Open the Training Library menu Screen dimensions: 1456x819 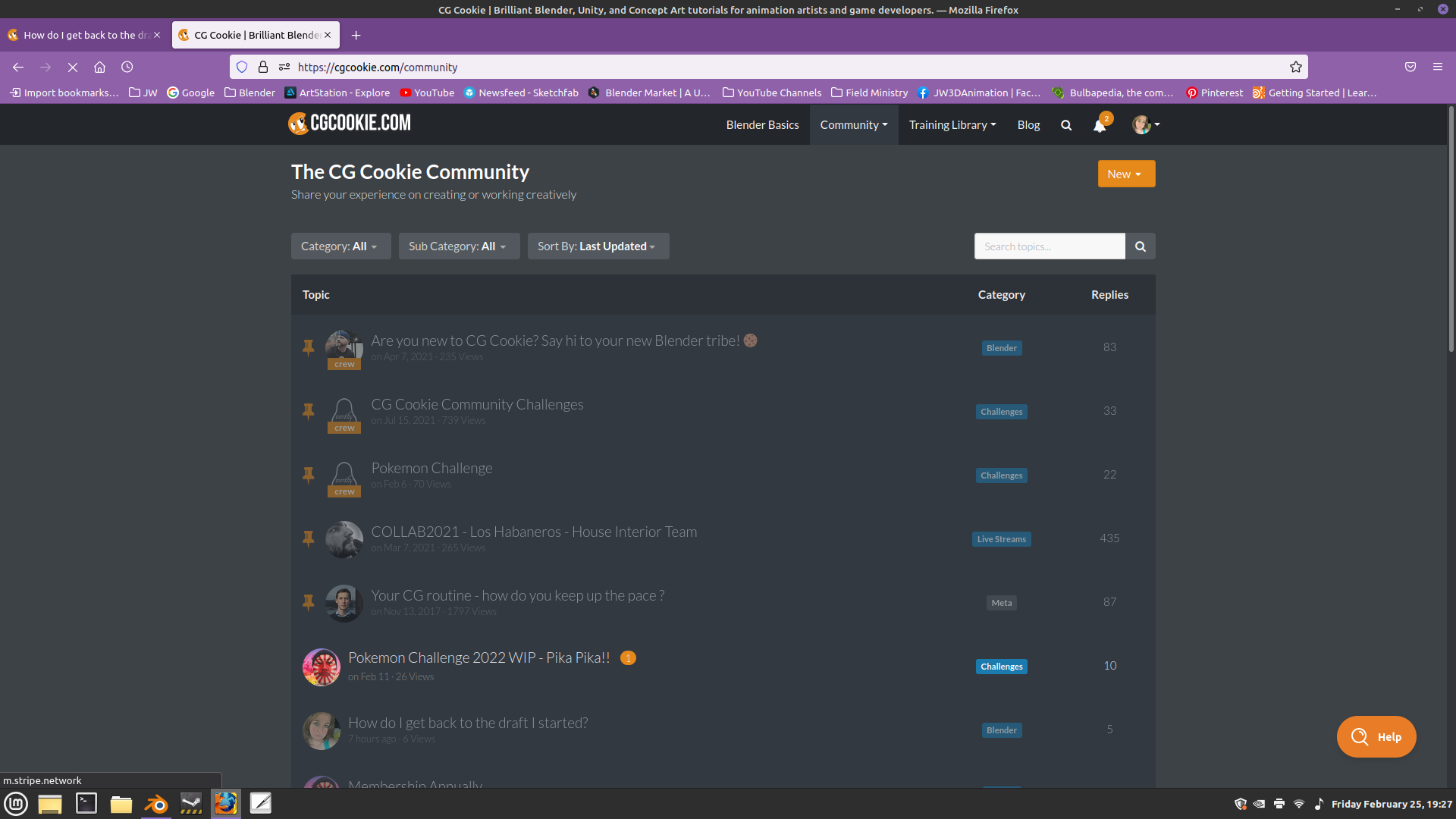[952, 125]
